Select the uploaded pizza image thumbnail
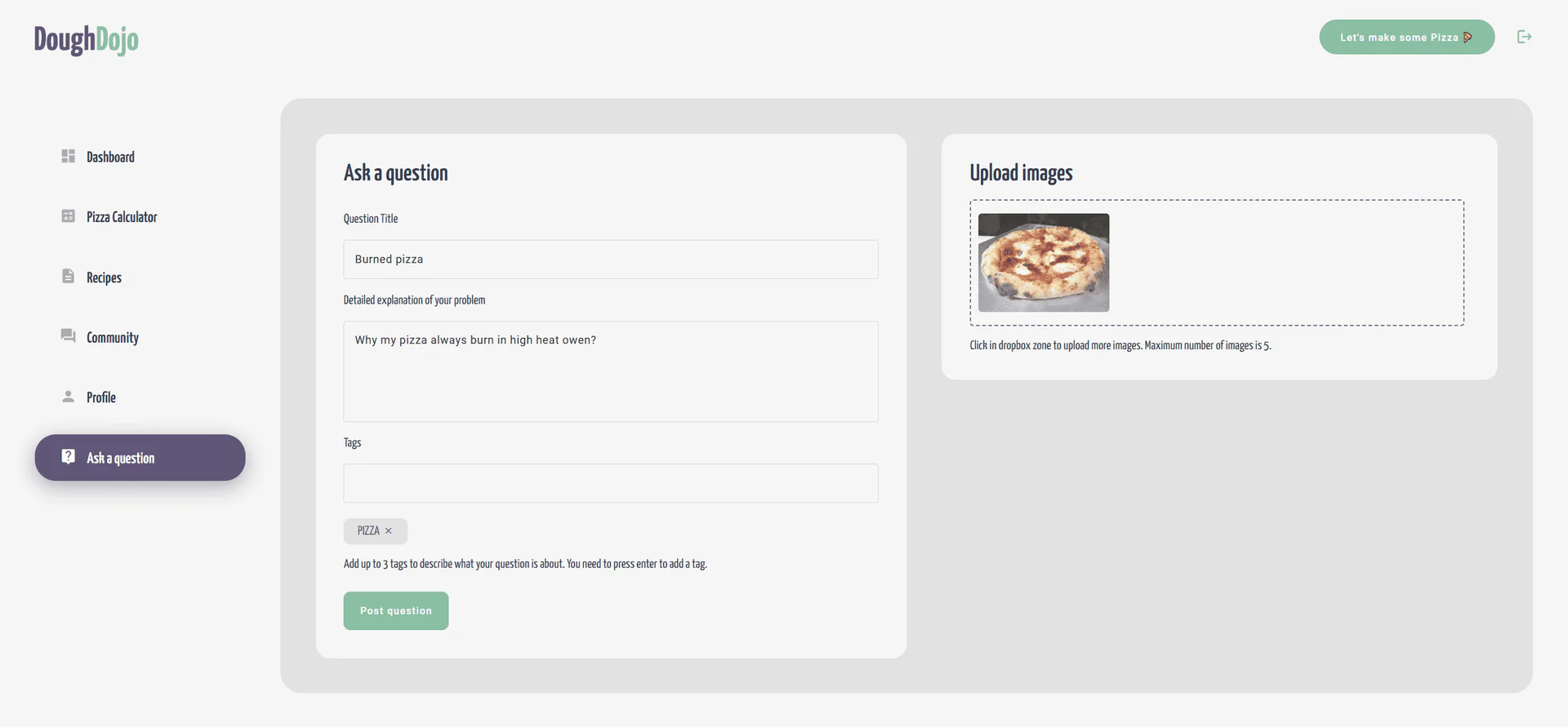Viewport: 1568px width, 728px height. coord(1044,263)
